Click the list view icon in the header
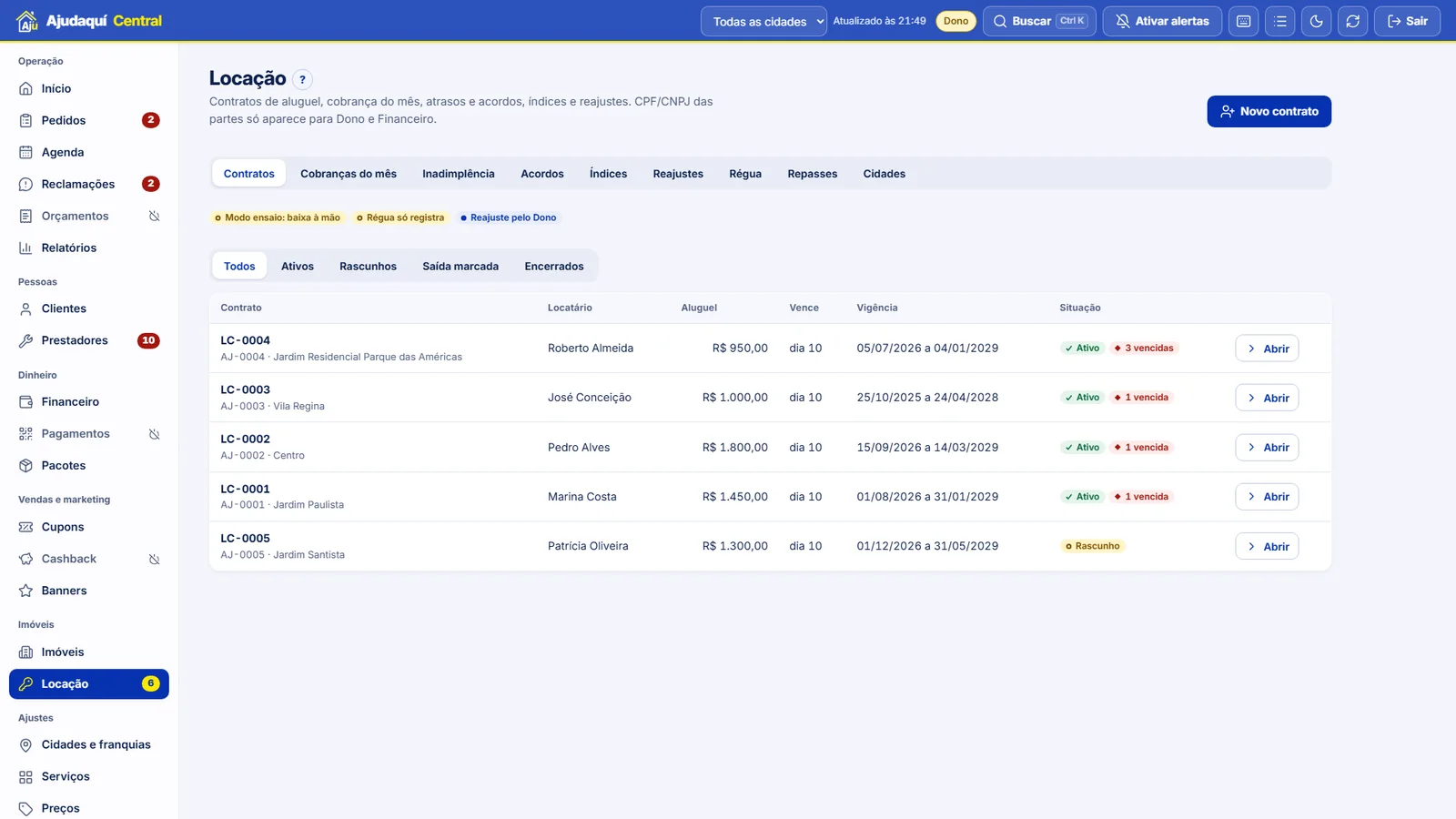1456x819 pixels. coord(1280,21)
